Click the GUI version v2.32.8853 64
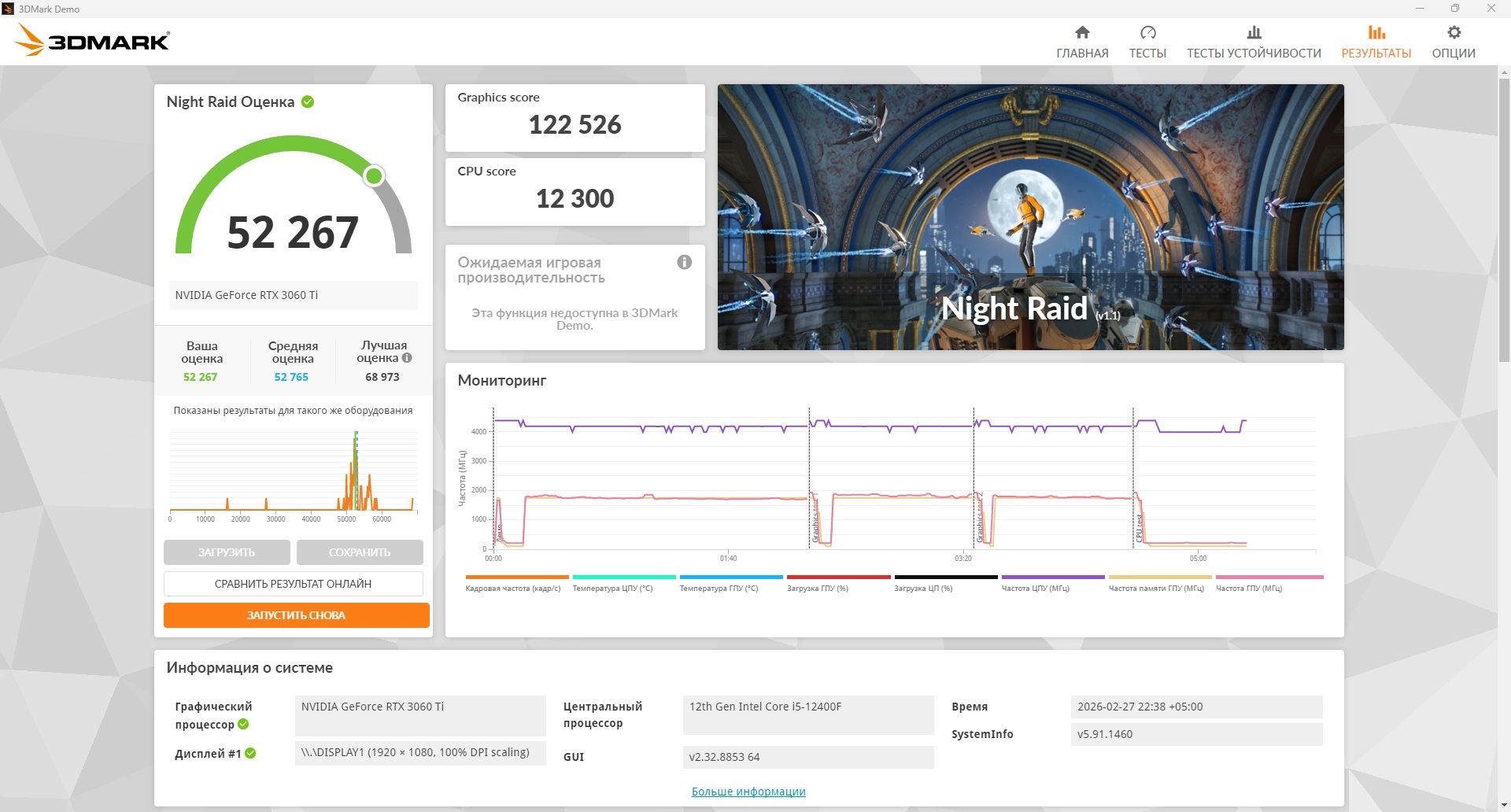 point(808,757)
